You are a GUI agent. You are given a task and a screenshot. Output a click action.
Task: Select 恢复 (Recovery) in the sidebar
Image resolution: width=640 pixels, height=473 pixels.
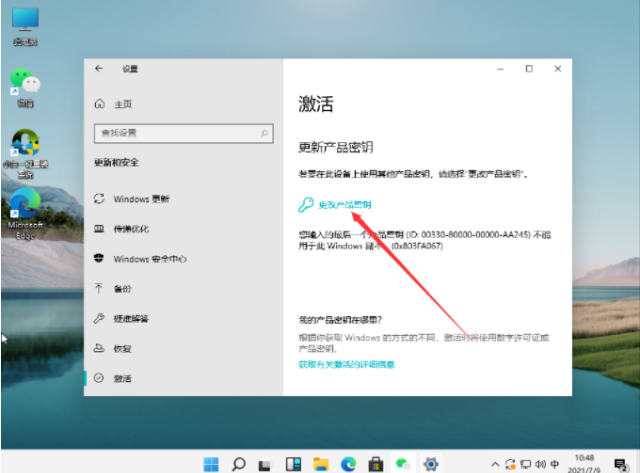tap(122, 348)
